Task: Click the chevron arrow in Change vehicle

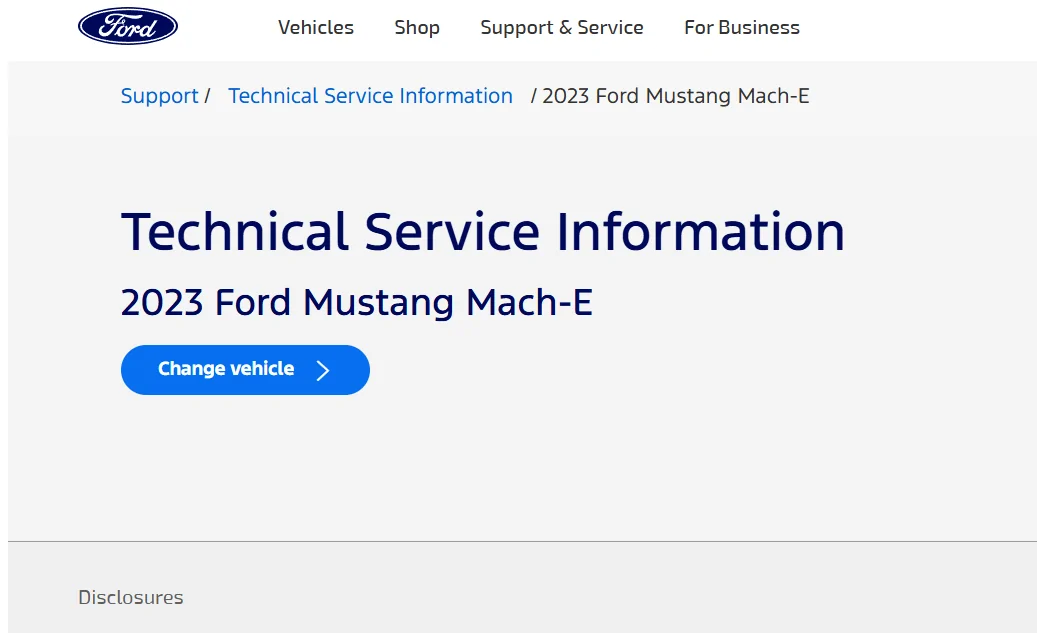Action: click(323, 370)
